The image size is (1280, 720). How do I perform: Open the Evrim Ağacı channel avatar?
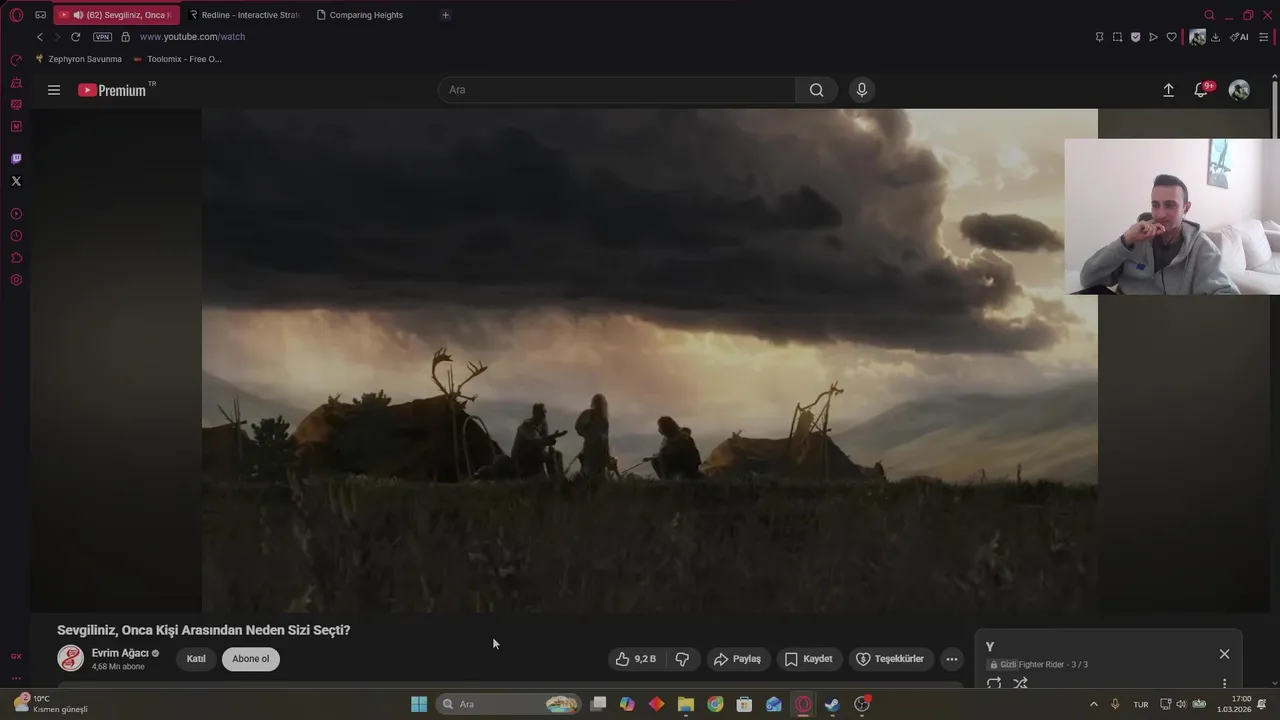click(71, 658)
